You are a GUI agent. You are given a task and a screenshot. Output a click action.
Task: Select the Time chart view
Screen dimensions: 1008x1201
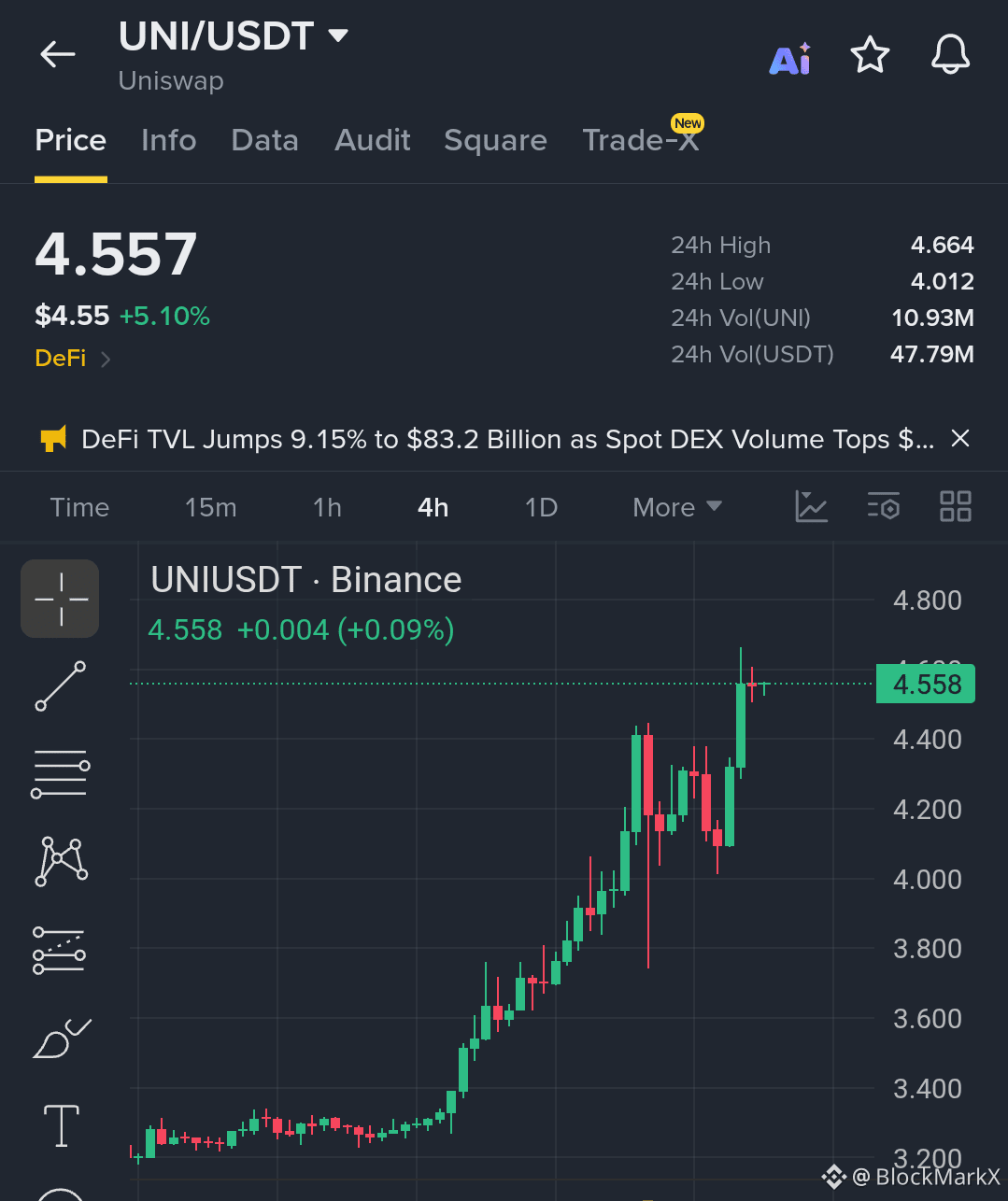point(79,507)
